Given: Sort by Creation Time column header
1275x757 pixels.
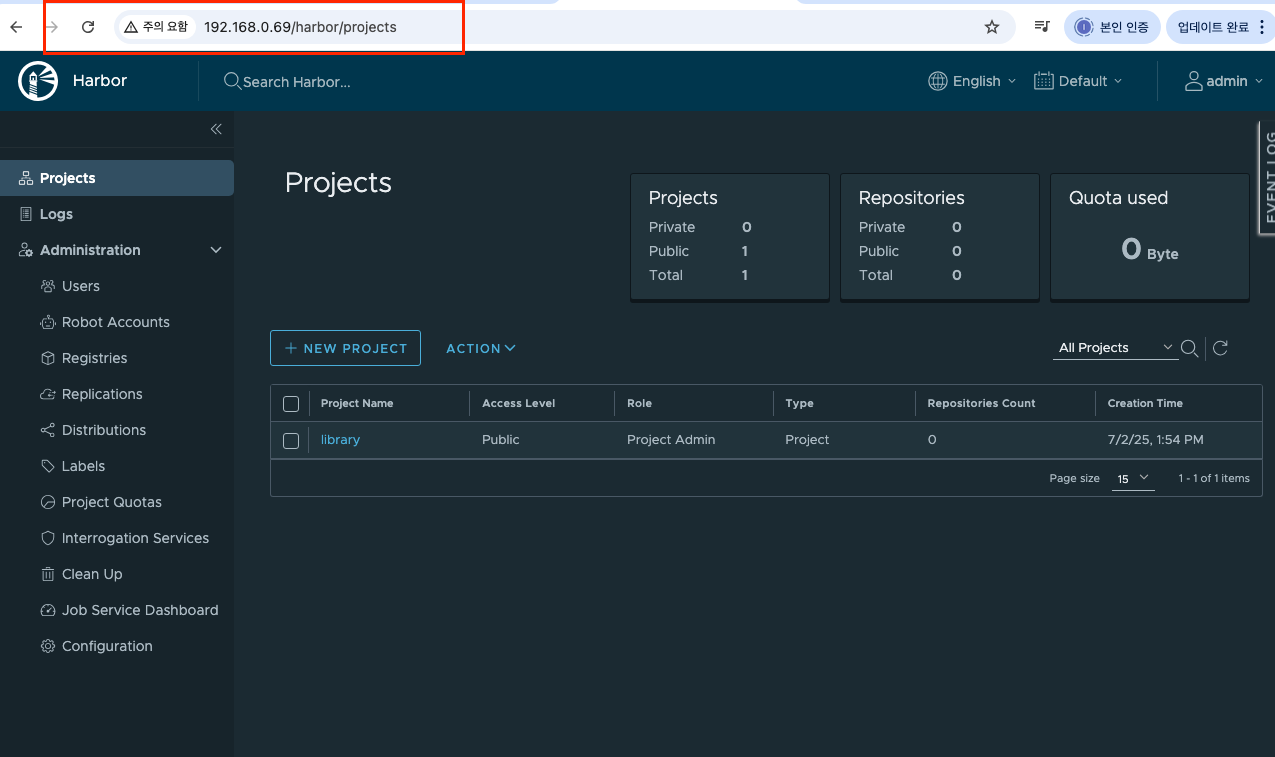Looking at the screenshot, I should pyautogui.click(x=1145, y=403).
